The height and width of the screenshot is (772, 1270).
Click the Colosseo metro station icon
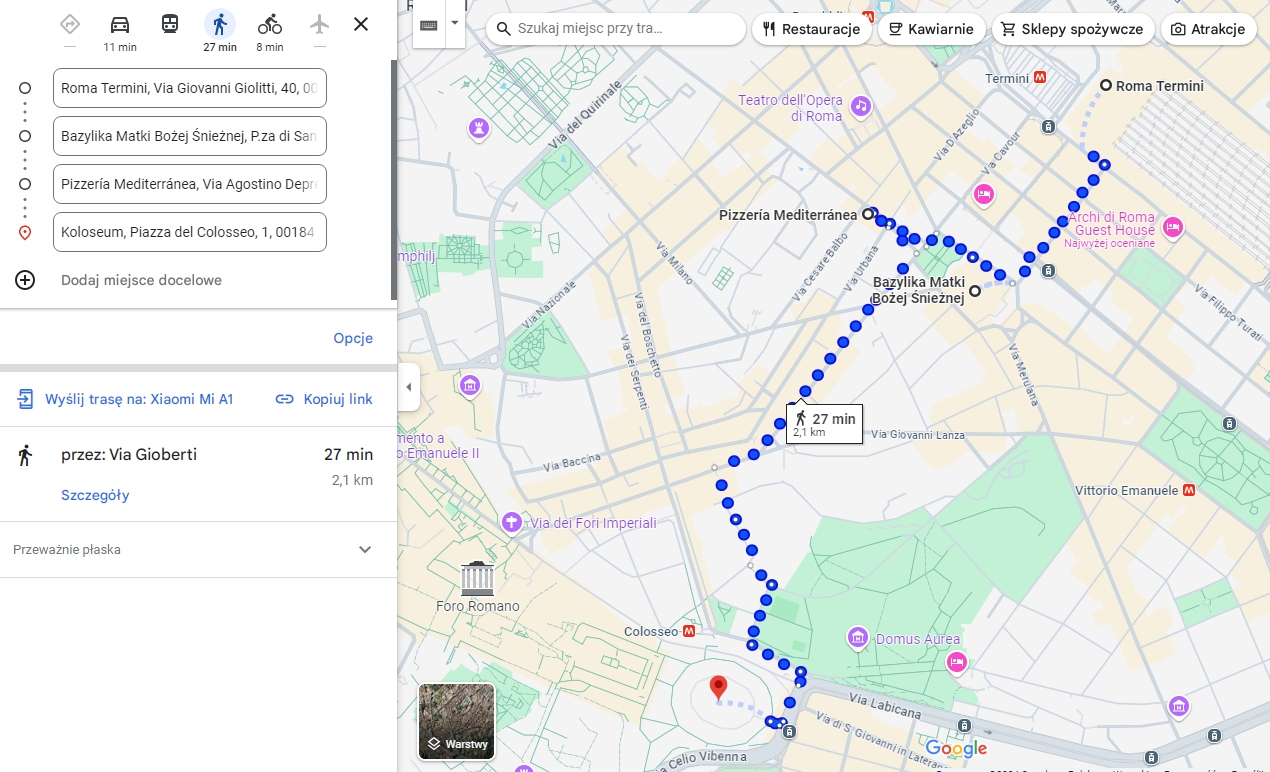pos(689,631)
